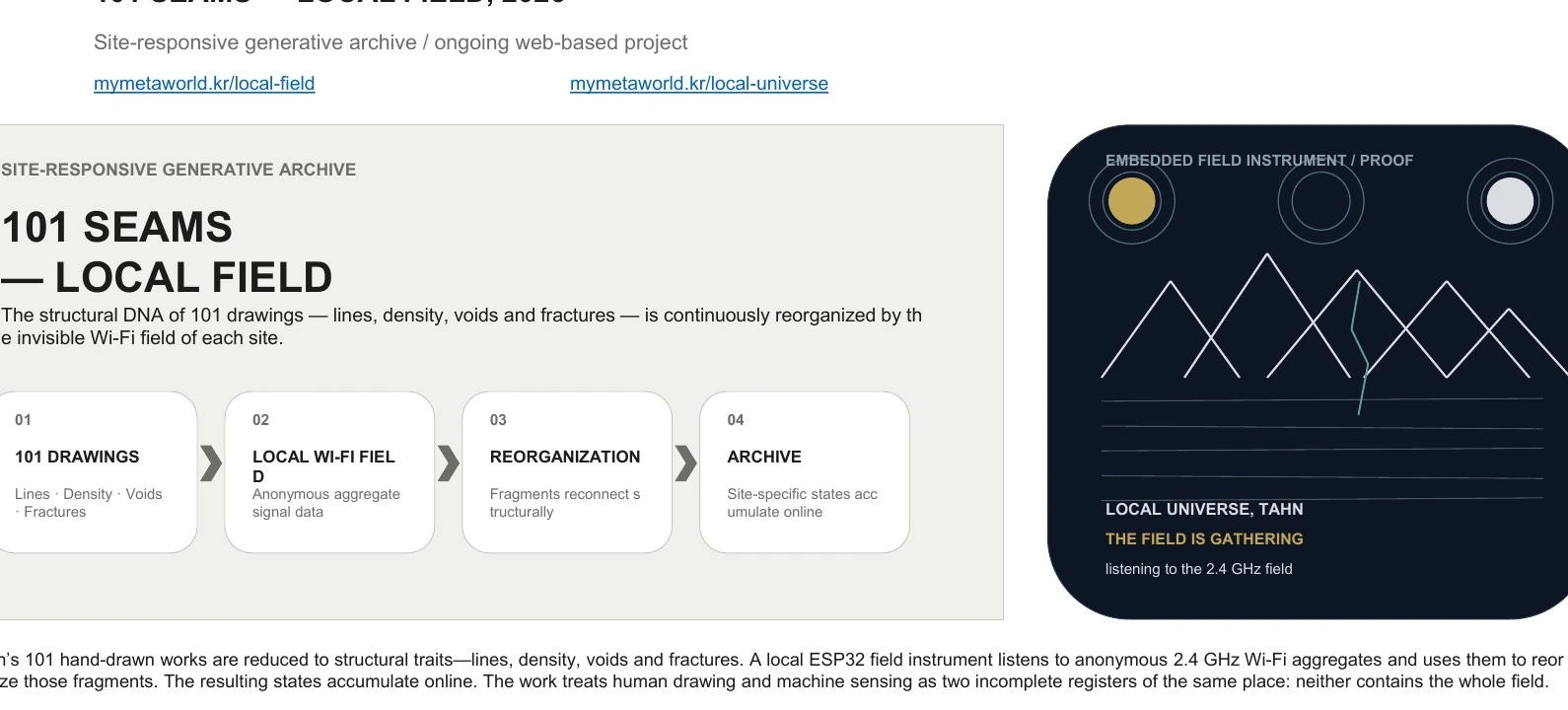1568x710 pixels.
Task: Click the 101 SEAMS — LOCAL FIELD heading
Action: 167,252
